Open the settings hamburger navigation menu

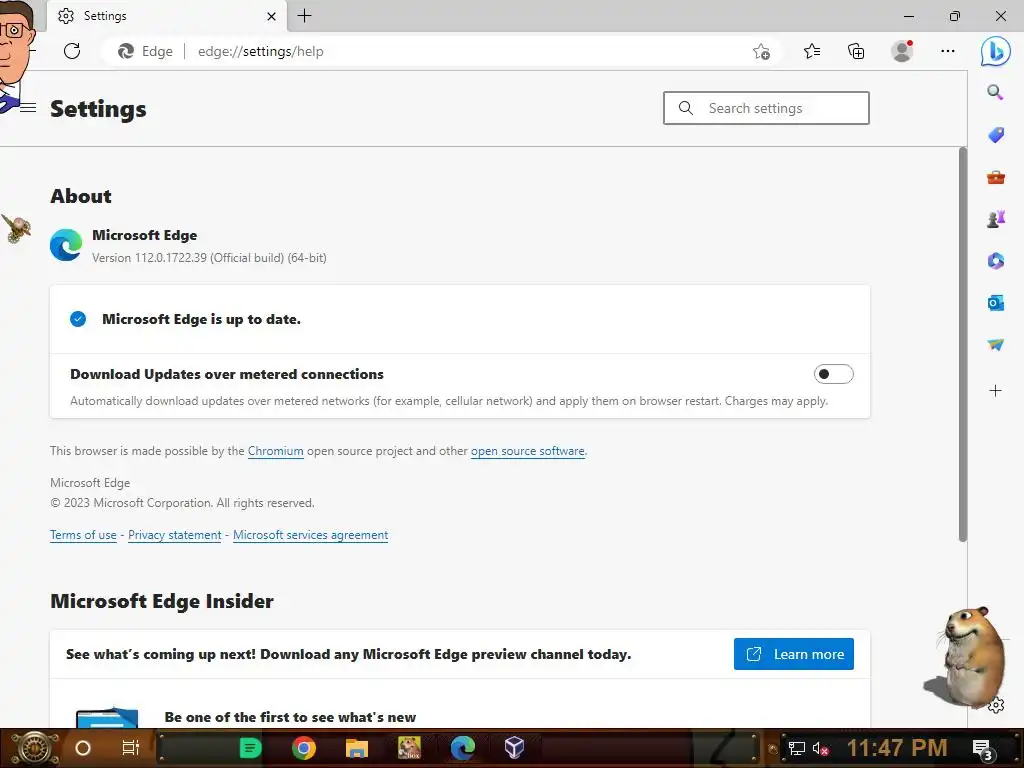click(x=28, y=108)
